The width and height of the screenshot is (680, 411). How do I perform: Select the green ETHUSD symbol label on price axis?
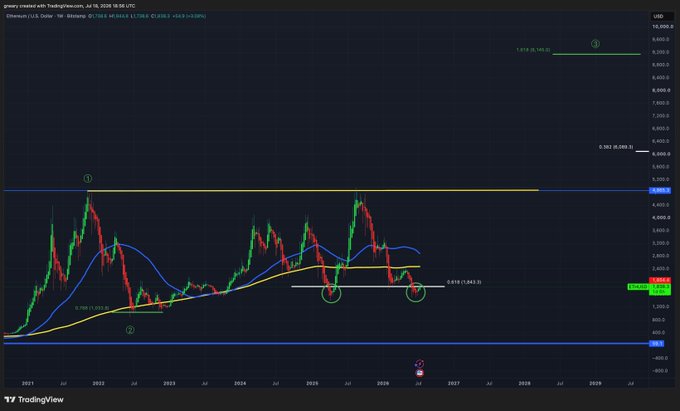638,287
